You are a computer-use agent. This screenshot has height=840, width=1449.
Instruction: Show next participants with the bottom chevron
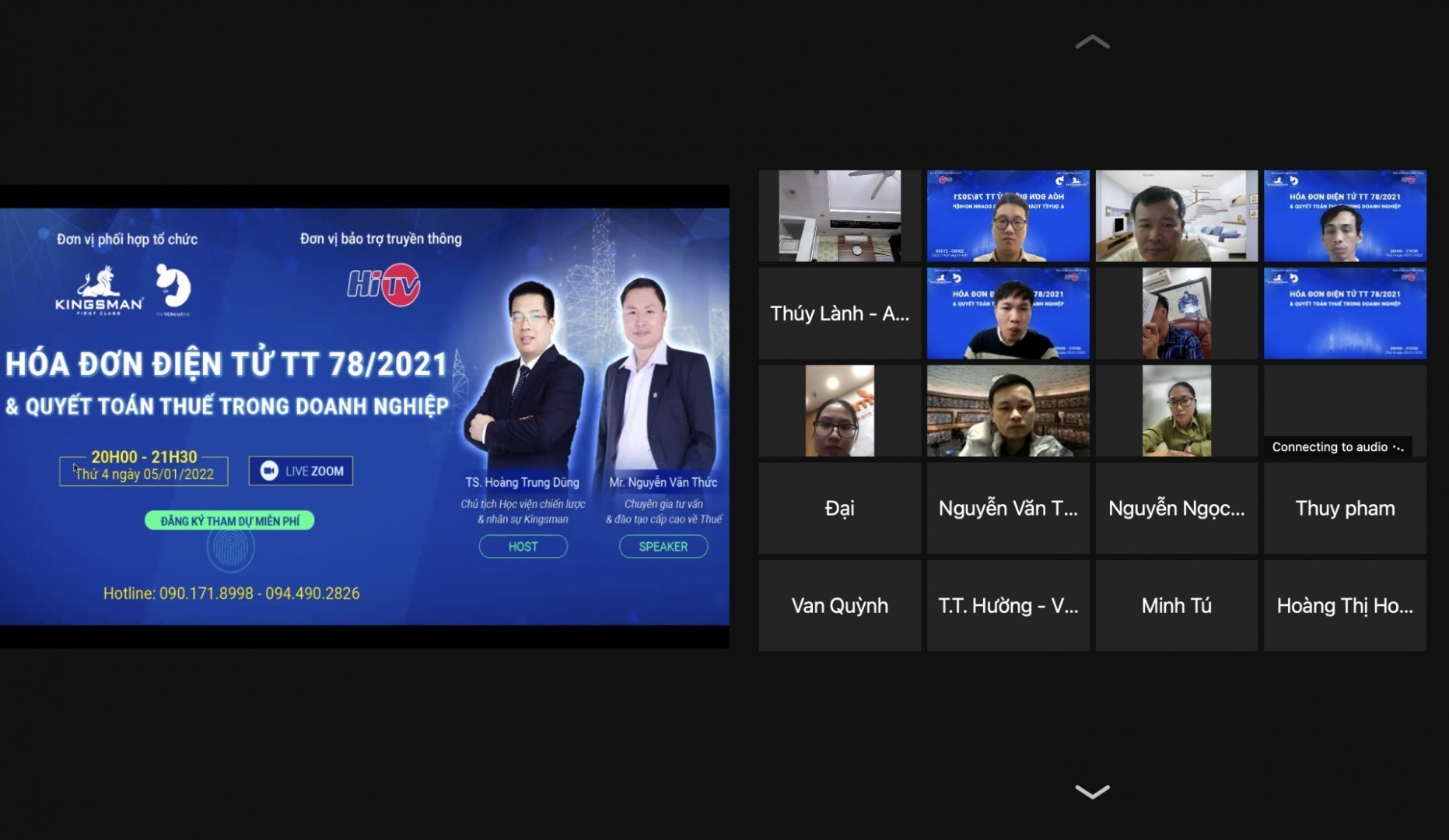(1092, 792)
